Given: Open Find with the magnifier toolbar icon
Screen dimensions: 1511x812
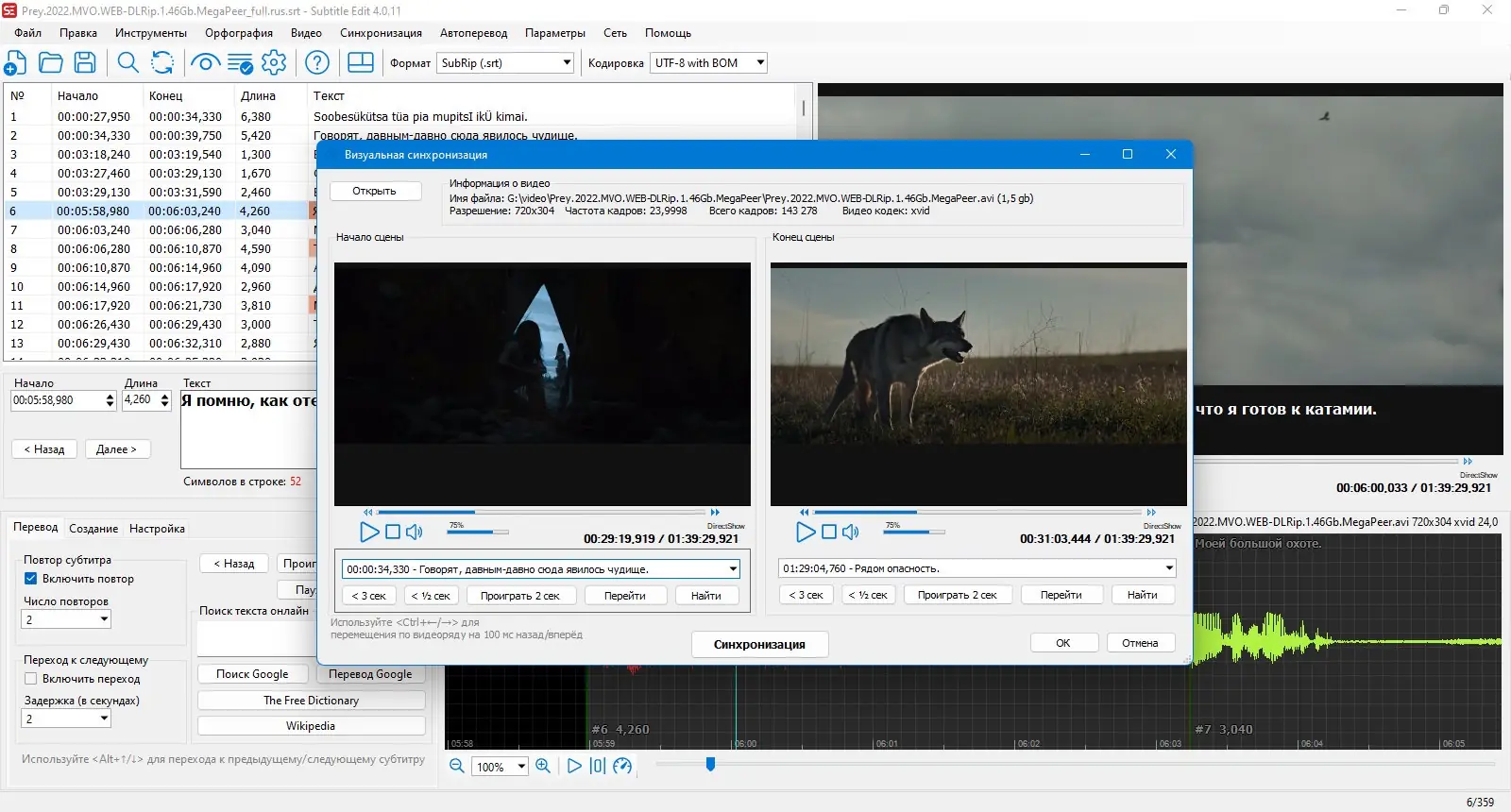Looking at the screenshot, I should click(127, 63).
